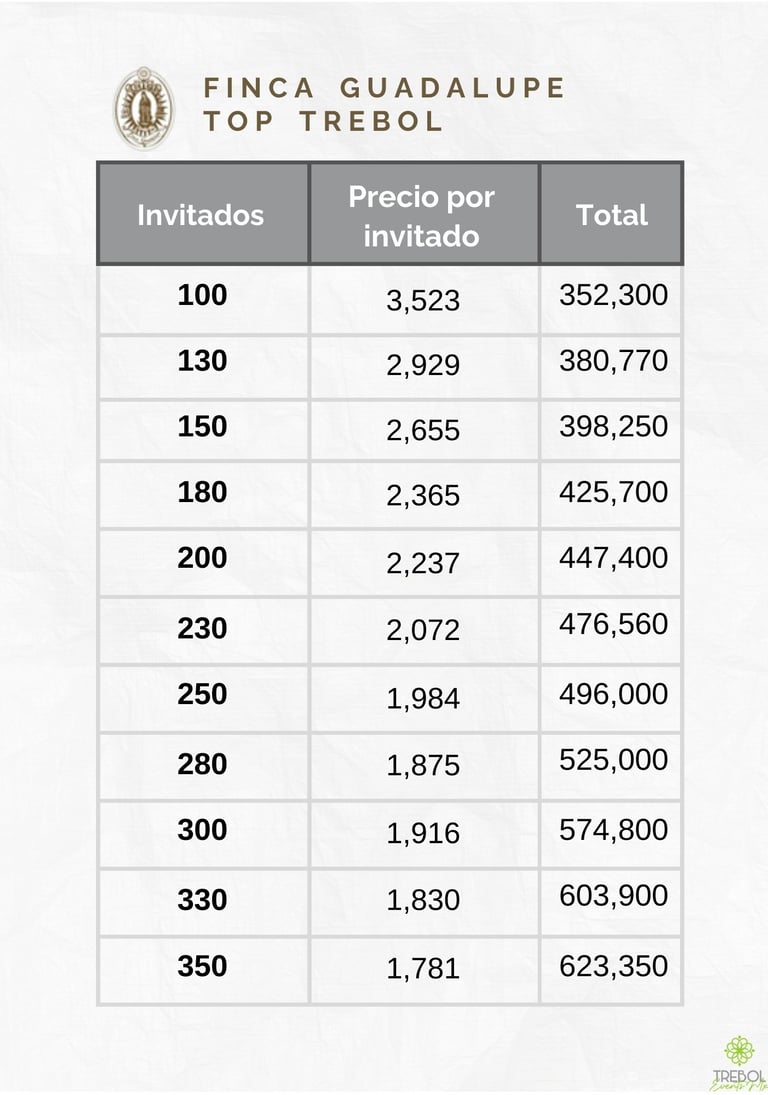Click the 574,800 total value
The width and height of the screenshot is (768, 1095).
(x=613, y=830)
